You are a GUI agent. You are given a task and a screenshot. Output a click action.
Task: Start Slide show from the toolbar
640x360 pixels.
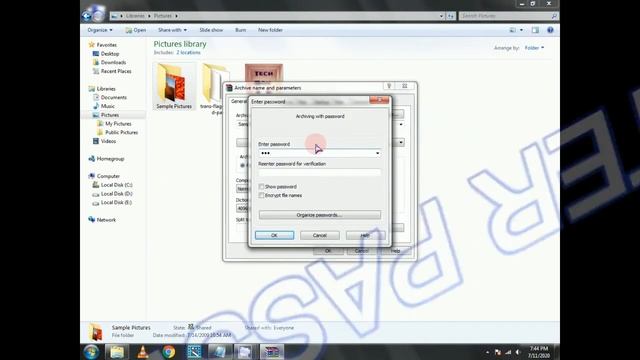[x=211, y=30]
